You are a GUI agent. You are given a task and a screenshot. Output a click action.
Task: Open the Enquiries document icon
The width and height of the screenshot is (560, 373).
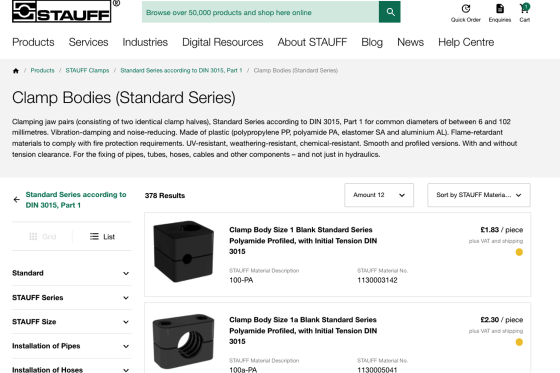click(500, 9)
